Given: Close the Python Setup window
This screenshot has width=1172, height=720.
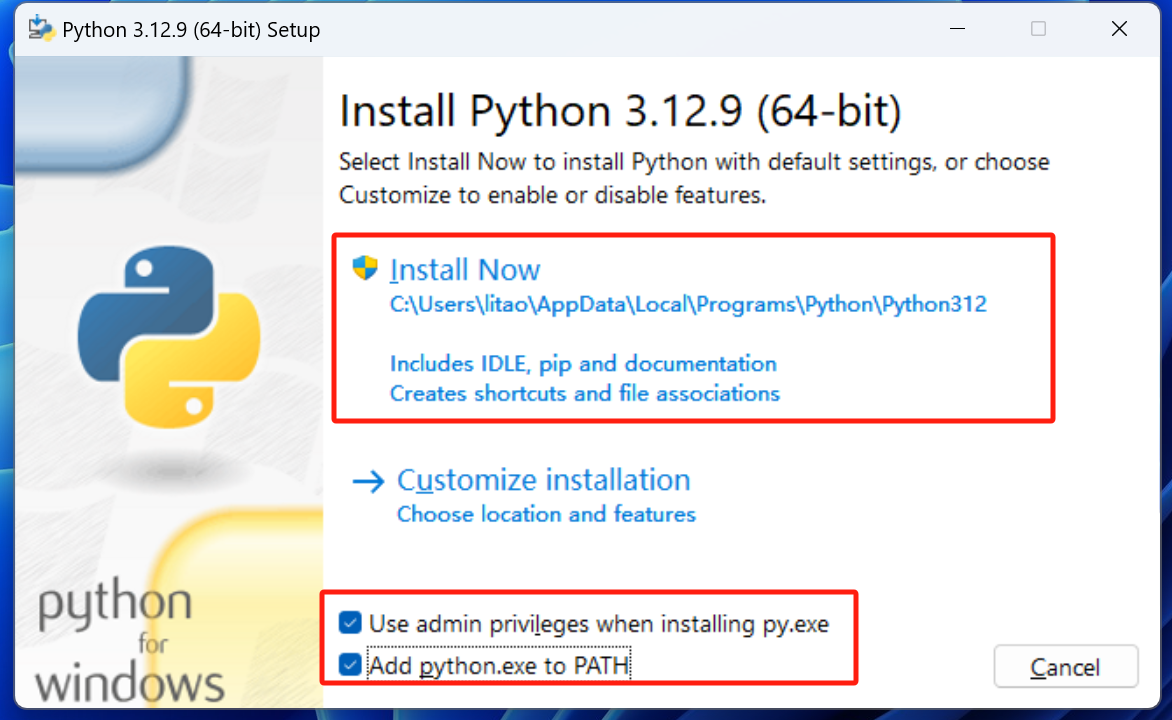Looking at the screenshot, I should tap(1119, 29).
